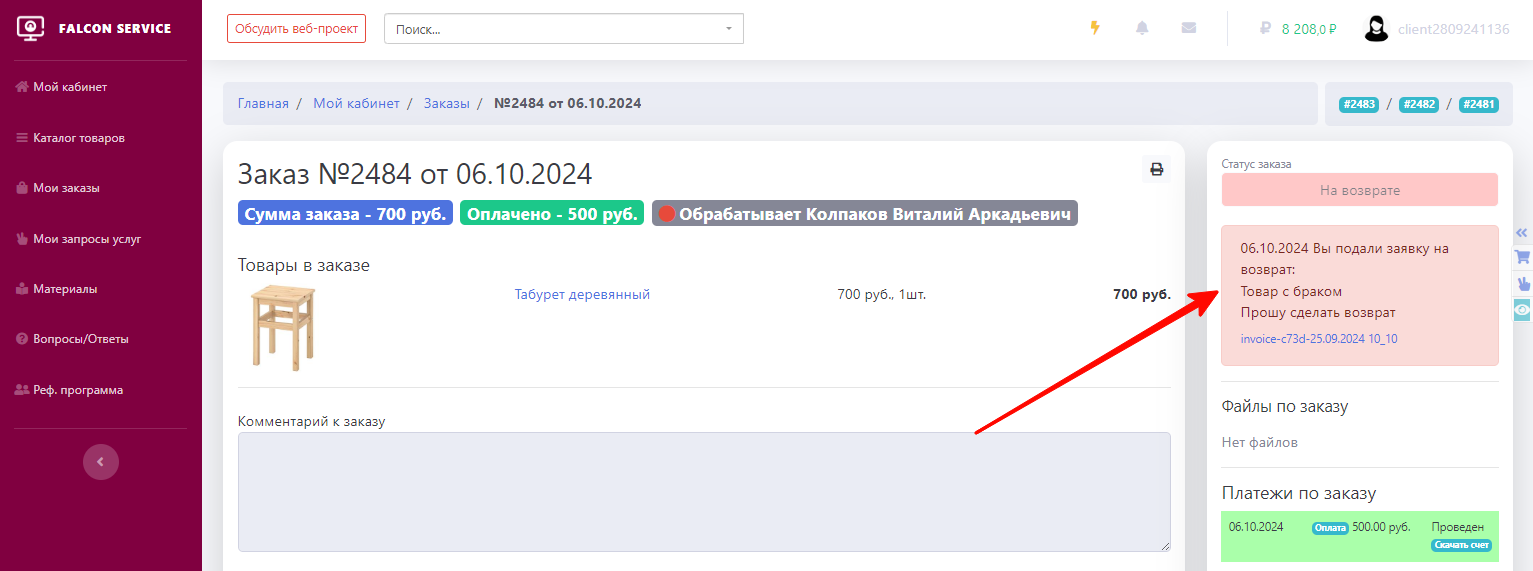
Task: Click the eye icon on right edge
Action: (x=1522, y=310)
